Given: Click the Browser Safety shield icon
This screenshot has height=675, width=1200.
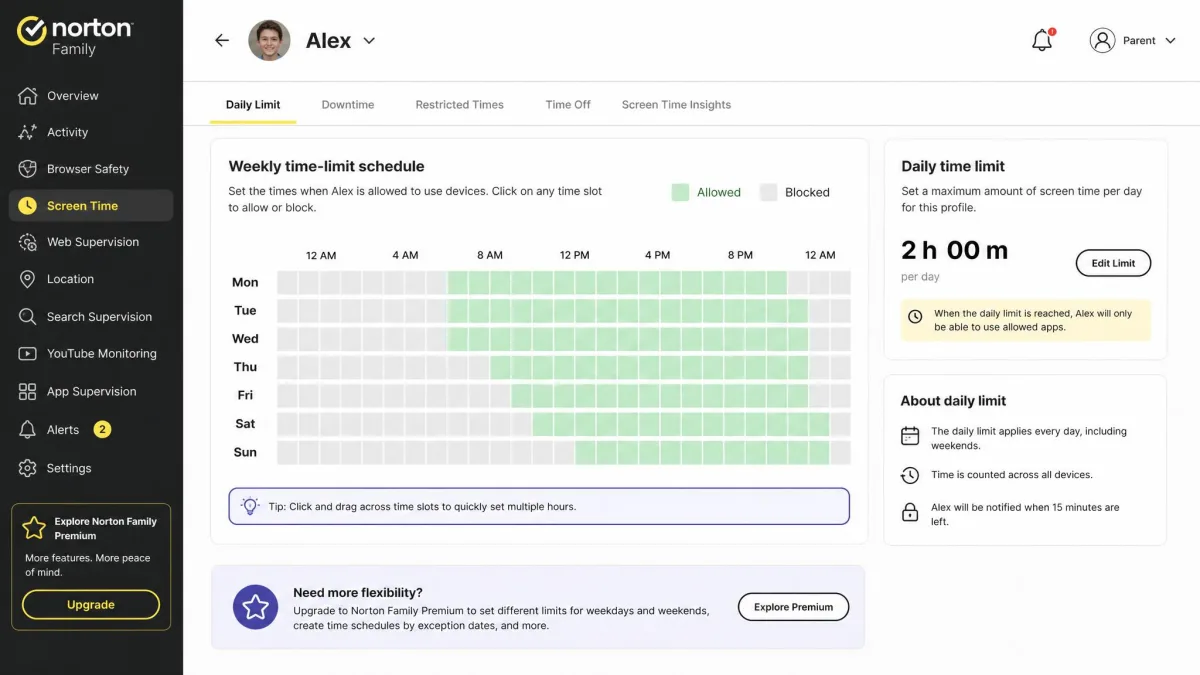Looking at the screenshot, I should tap(28, 169).
